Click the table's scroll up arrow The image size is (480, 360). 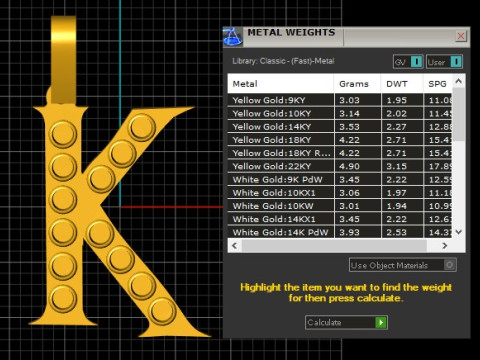(x=459, y=81)
